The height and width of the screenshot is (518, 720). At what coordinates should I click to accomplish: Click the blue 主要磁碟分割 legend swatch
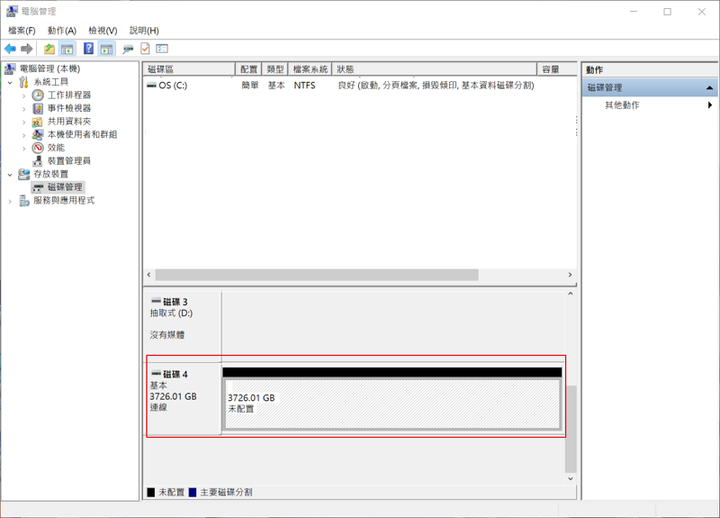click(x=193, y=492)
